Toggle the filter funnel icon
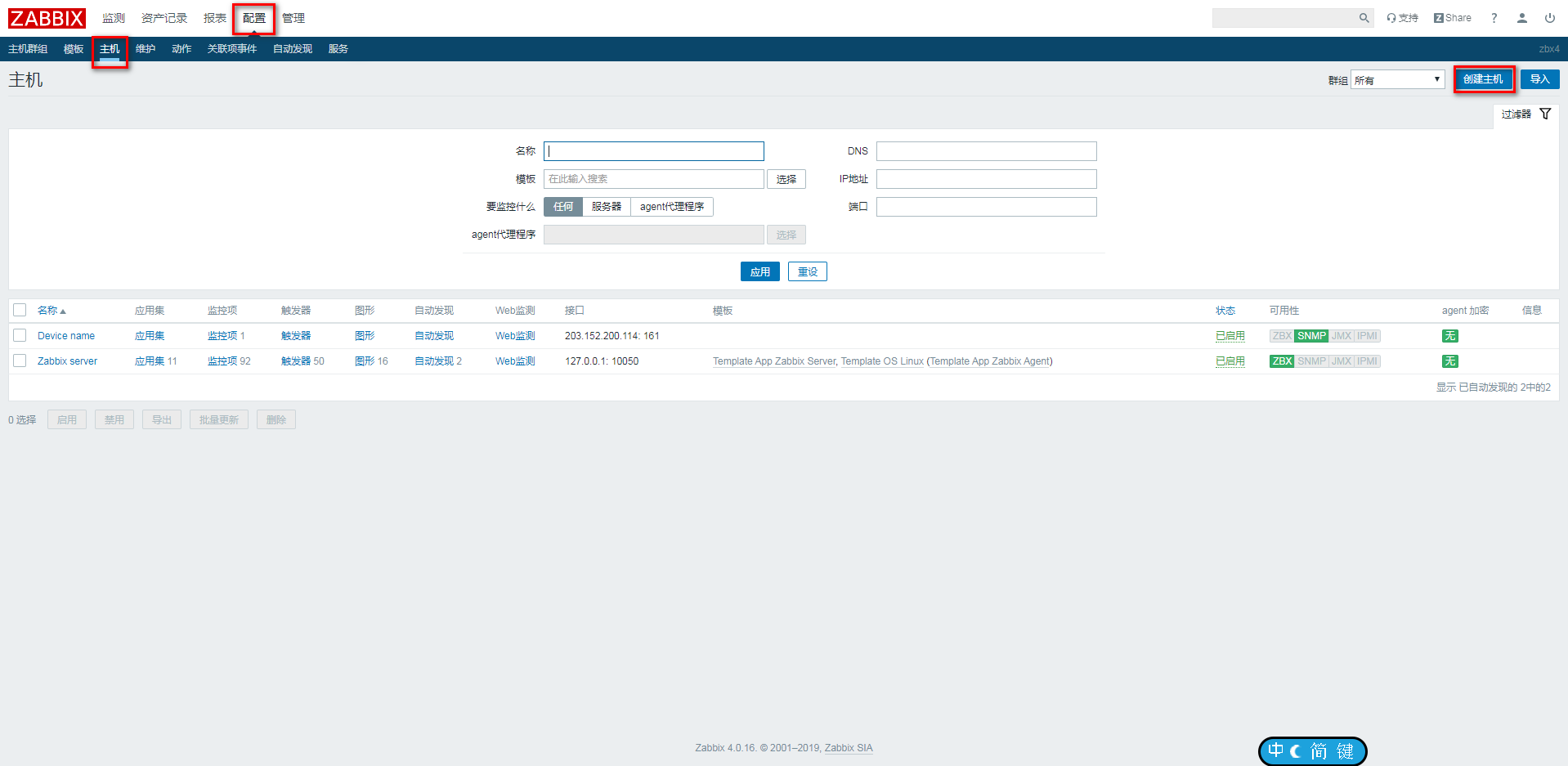The width and height of the screenshot is (1568, 766). pyautogui.click(x=1545, y=114)
